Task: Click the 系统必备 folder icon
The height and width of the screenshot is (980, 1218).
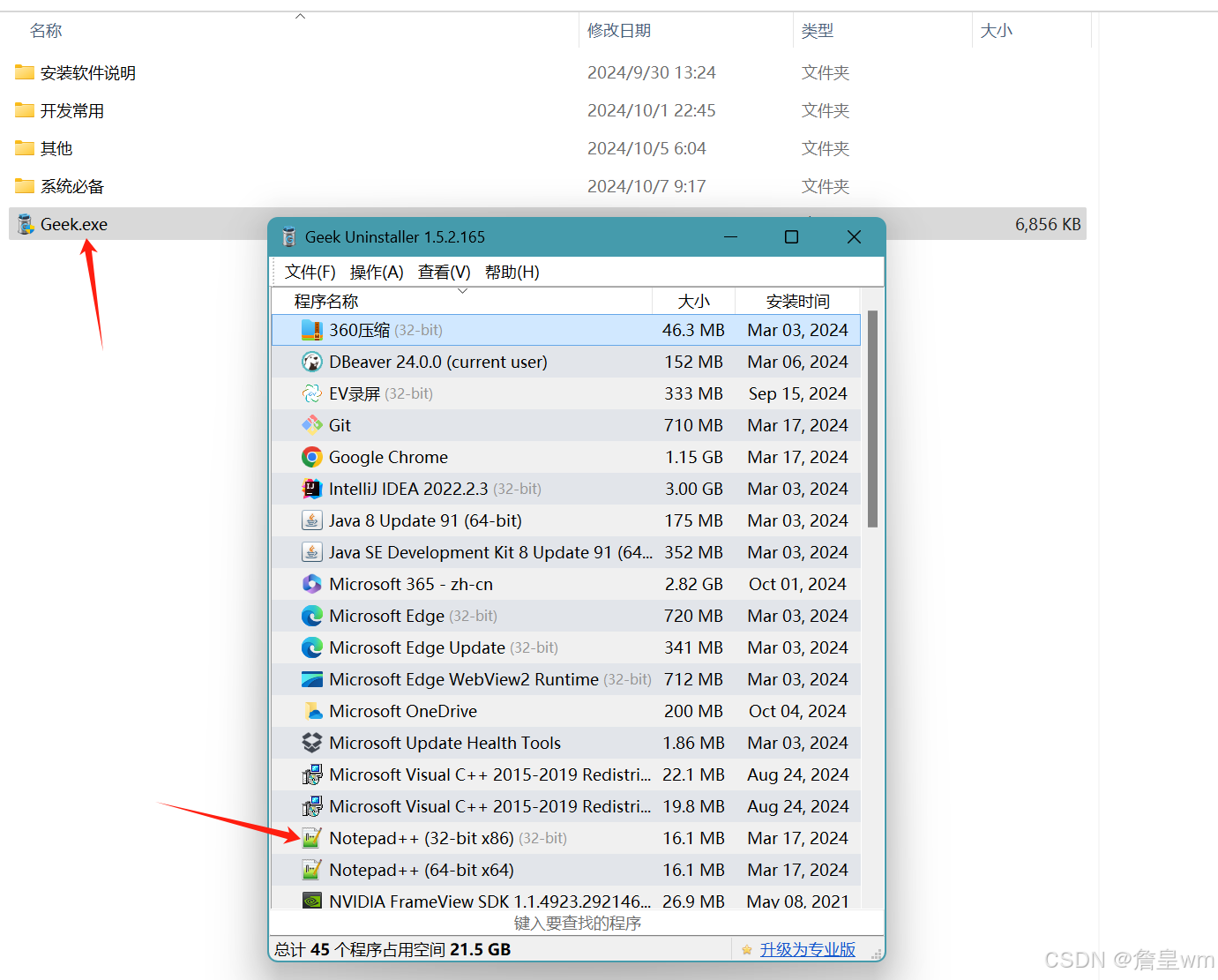Action: 25,186
